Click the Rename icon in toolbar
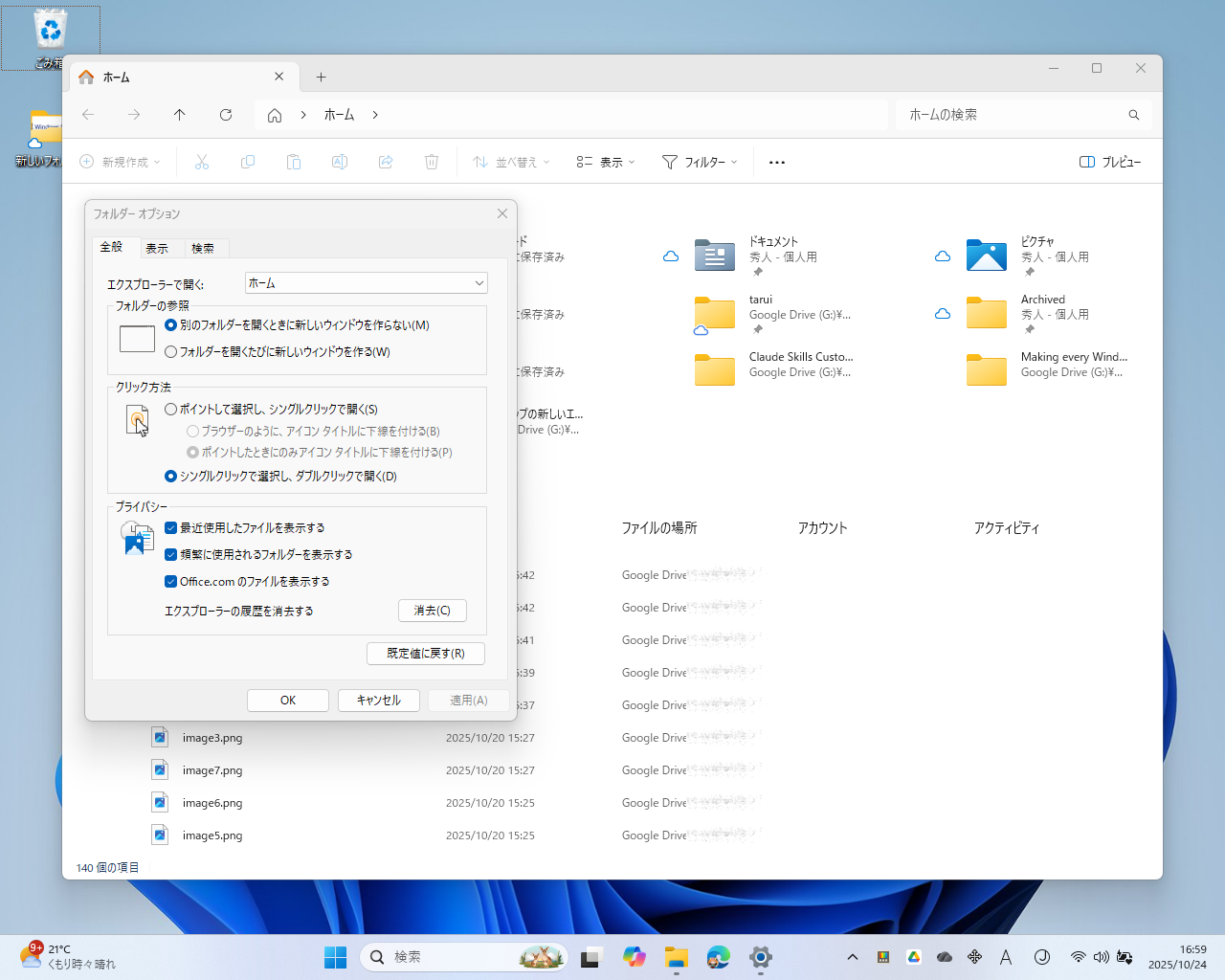 point(340,162)
